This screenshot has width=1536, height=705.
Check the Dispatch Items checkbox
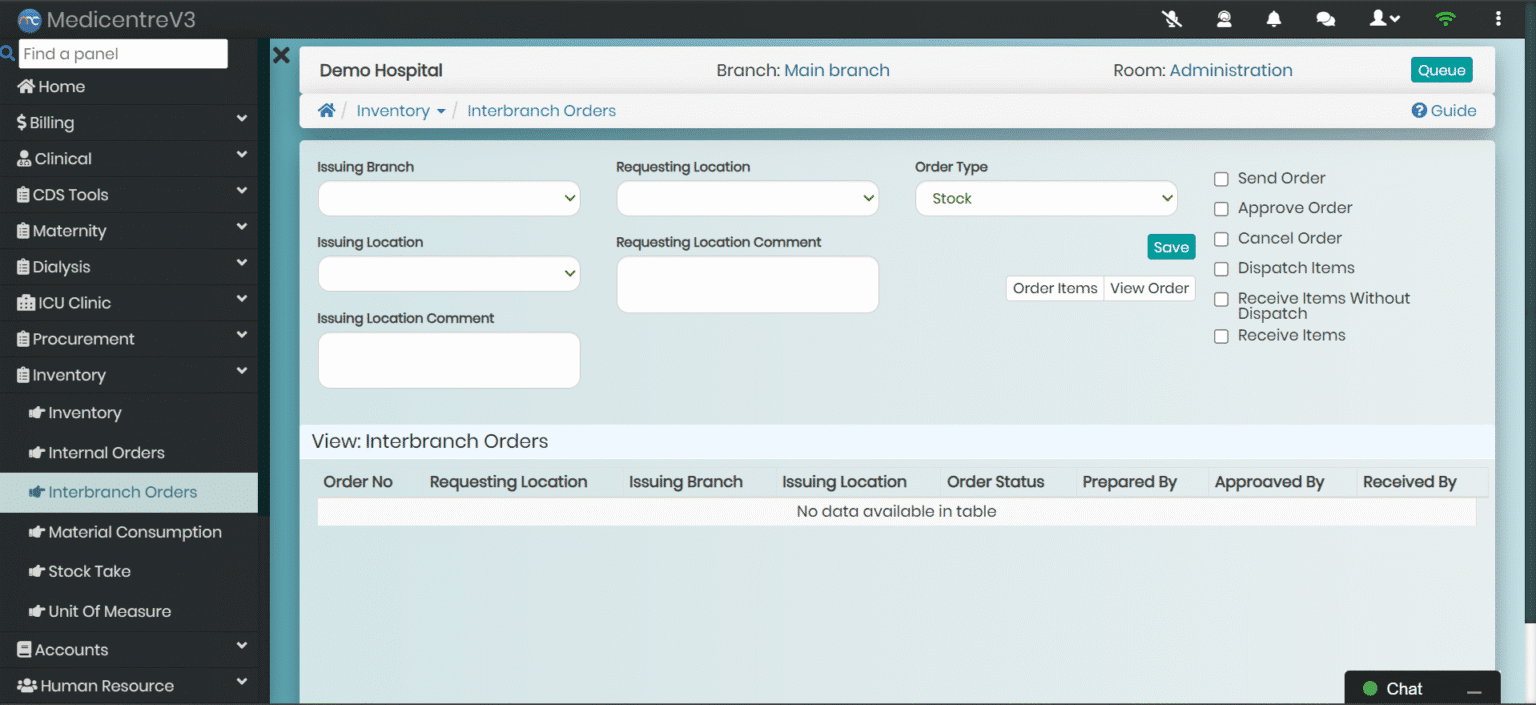1221,269
